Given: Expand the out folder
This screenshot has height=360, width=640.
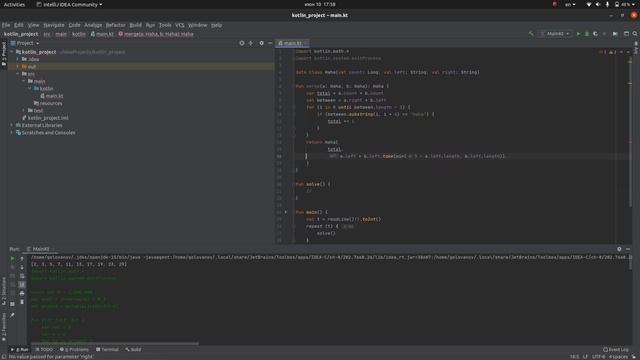Looking at the screenshot, I should [18, 67].
